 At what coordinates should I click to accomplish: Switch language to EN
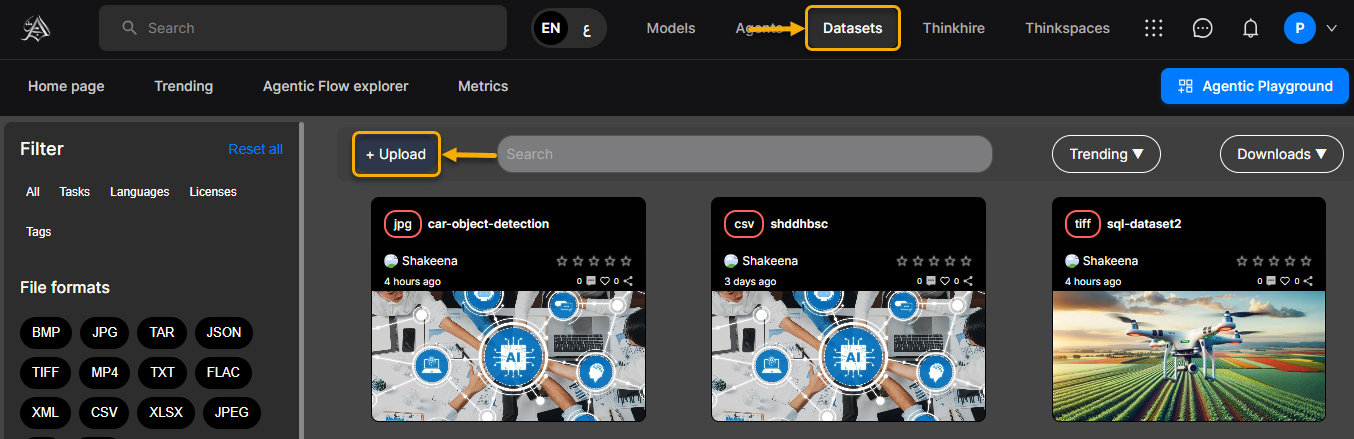coord(551,28)
